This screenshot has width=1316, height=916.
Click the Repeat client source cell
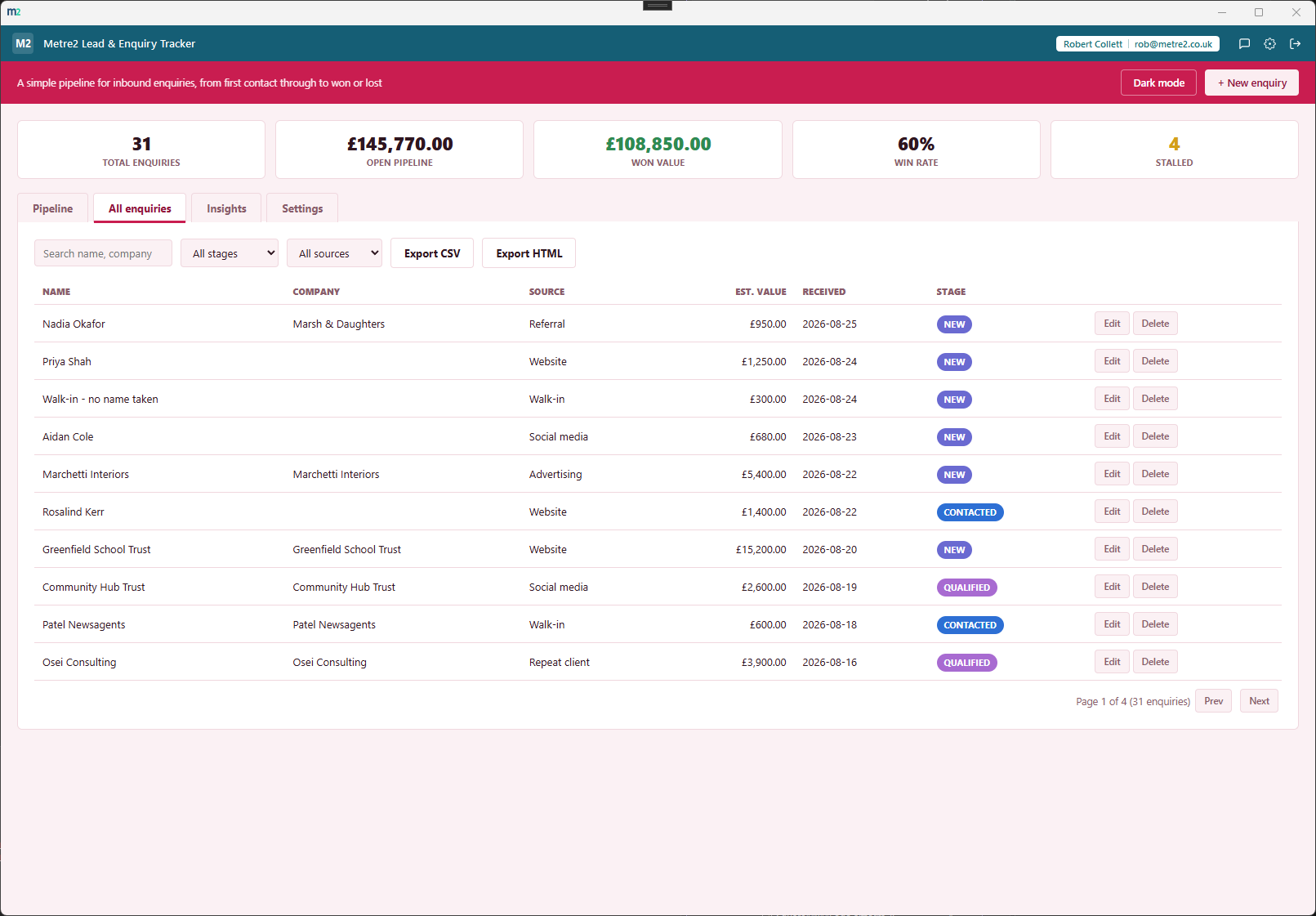(x=559, y=662)
